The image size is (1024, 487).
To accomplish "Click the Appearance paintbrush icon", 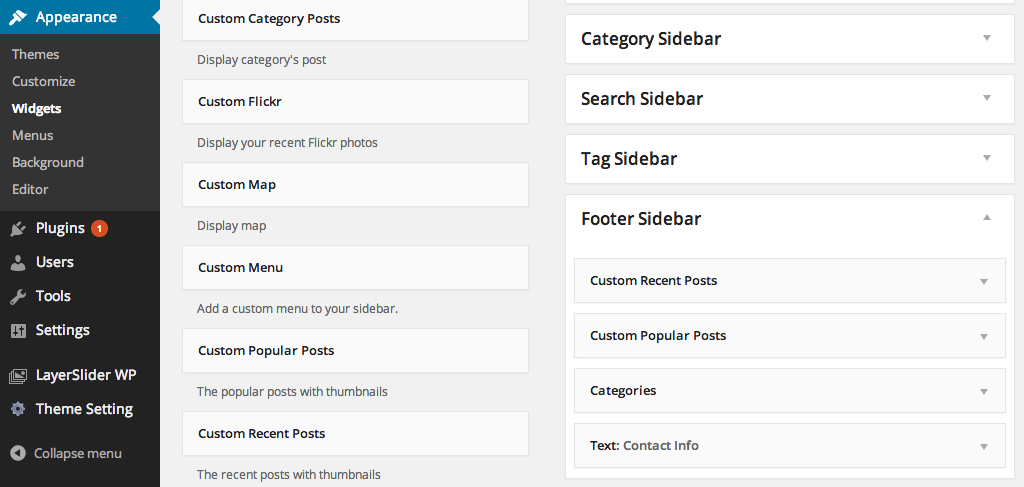I will 18,17.
